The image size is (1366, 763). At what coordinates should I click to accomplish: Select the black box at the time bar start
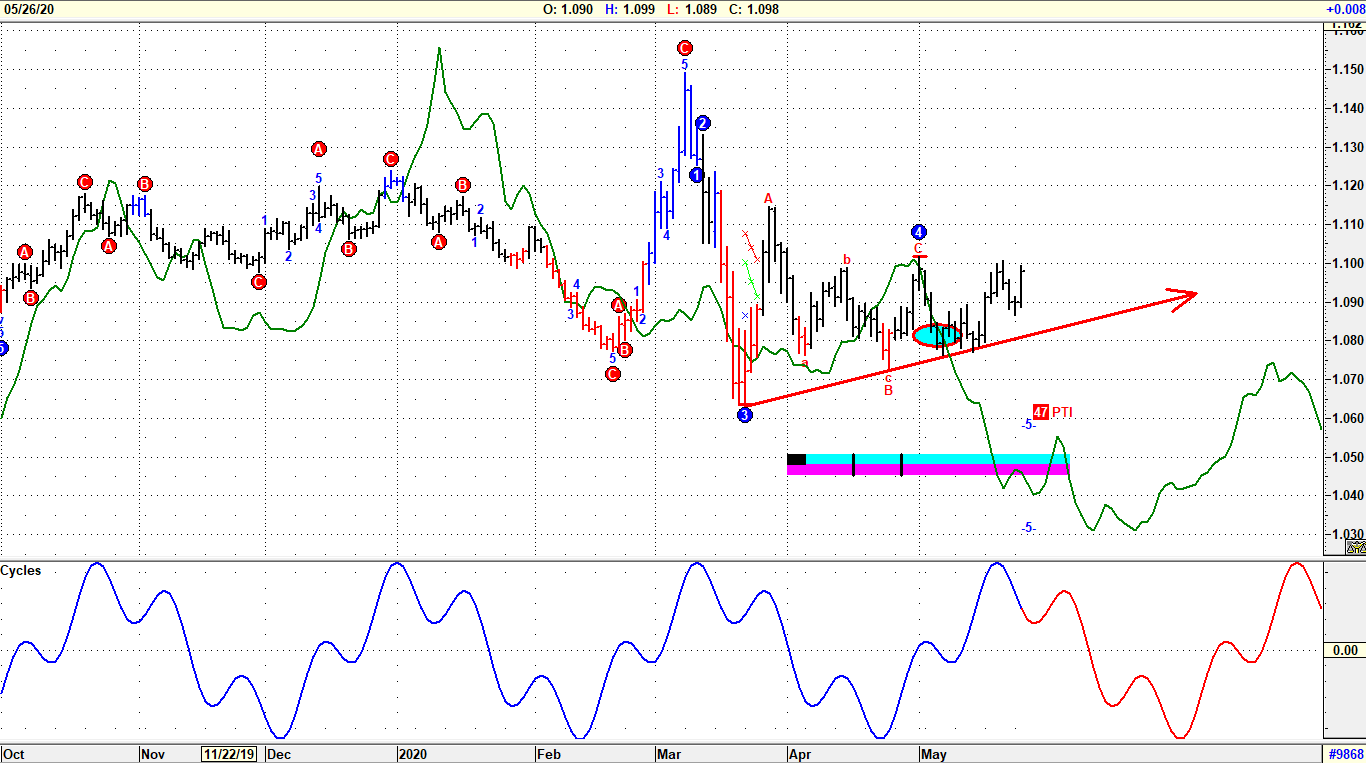pos(796,460)
